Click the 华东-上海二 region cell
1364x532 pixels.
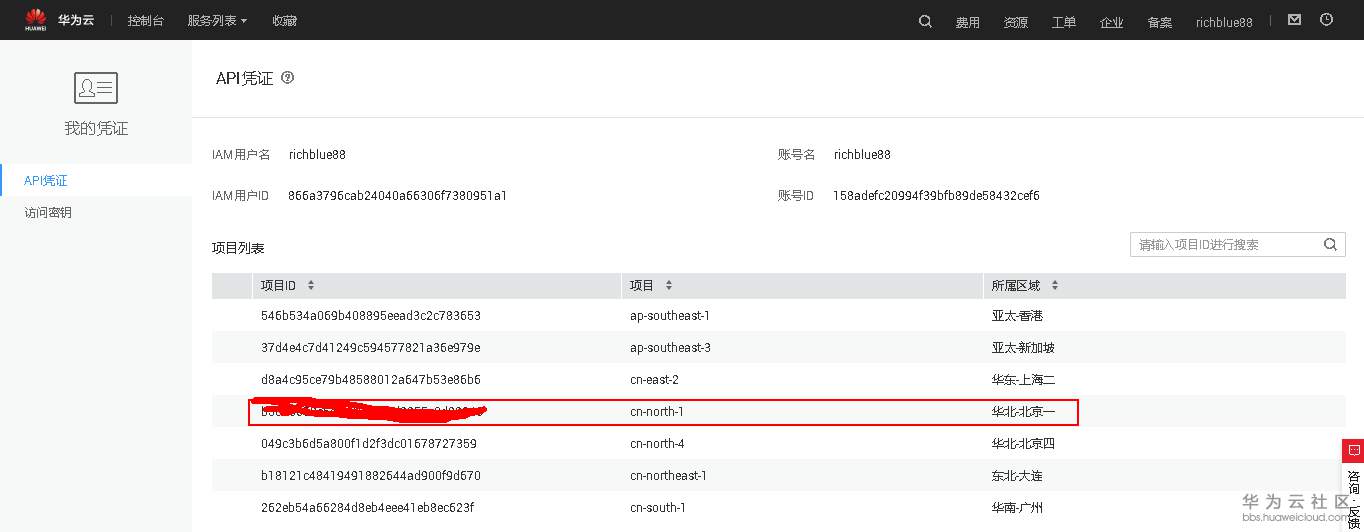click(x=1023, y=380)
